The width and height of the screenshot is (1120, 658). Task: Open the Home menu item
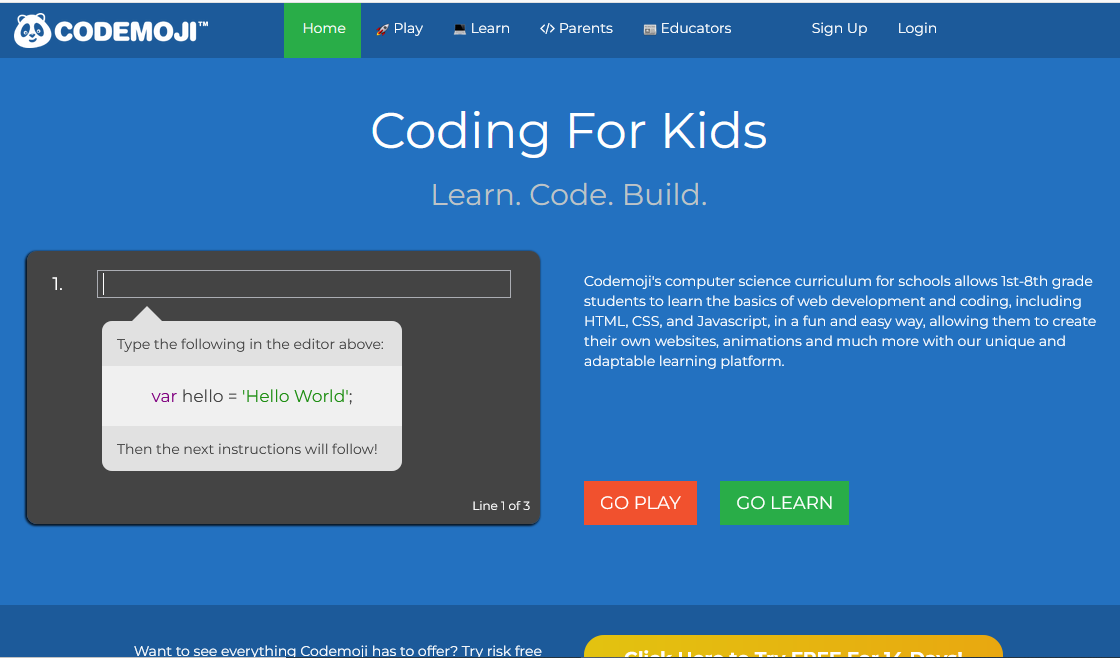tap(323, 30)
